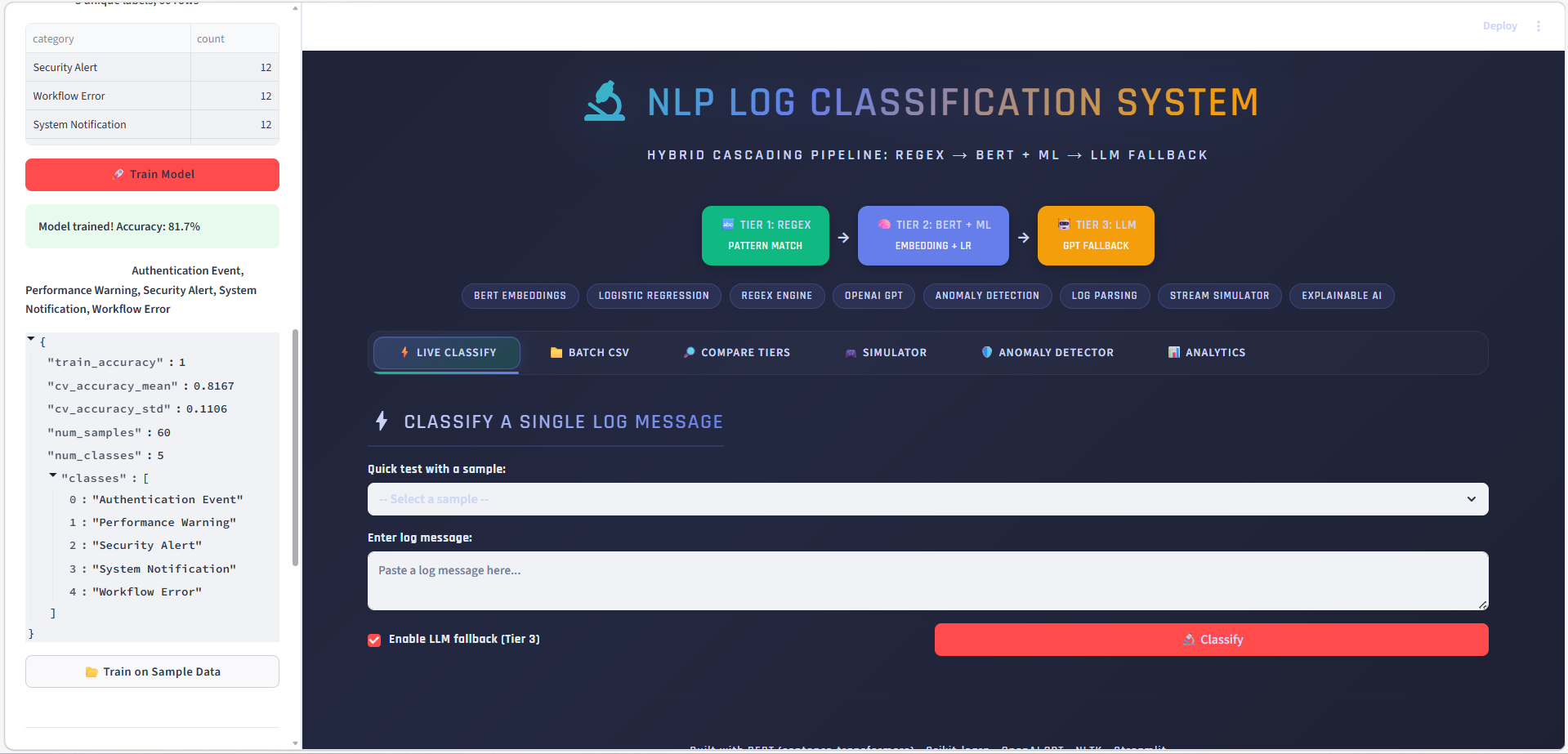Focus the log message text area

927,581
